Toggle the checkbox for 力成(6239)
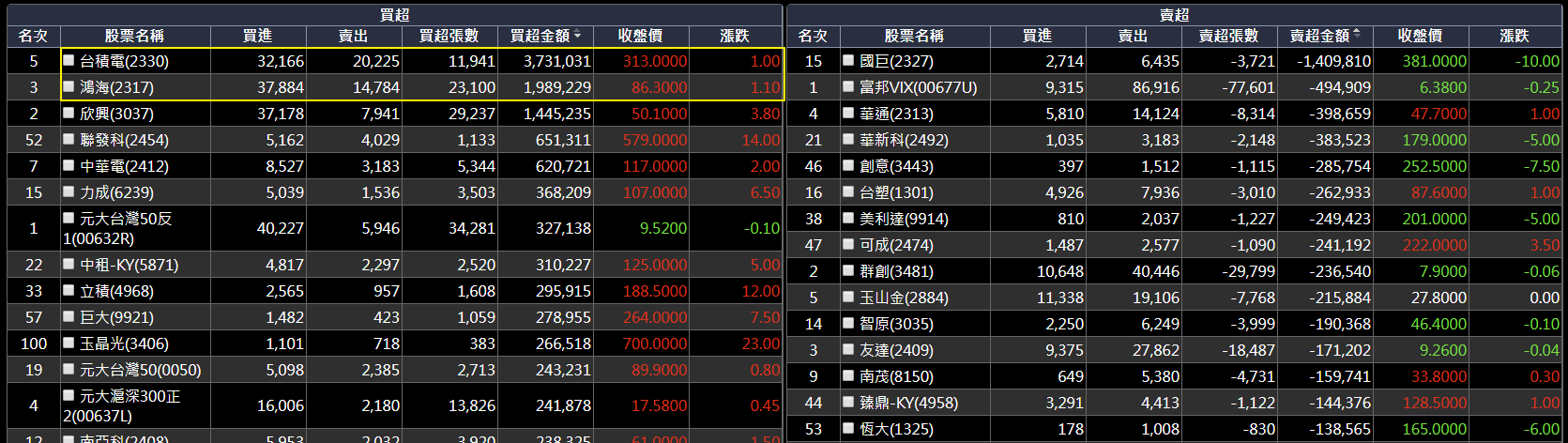 [x=69, y=191]
